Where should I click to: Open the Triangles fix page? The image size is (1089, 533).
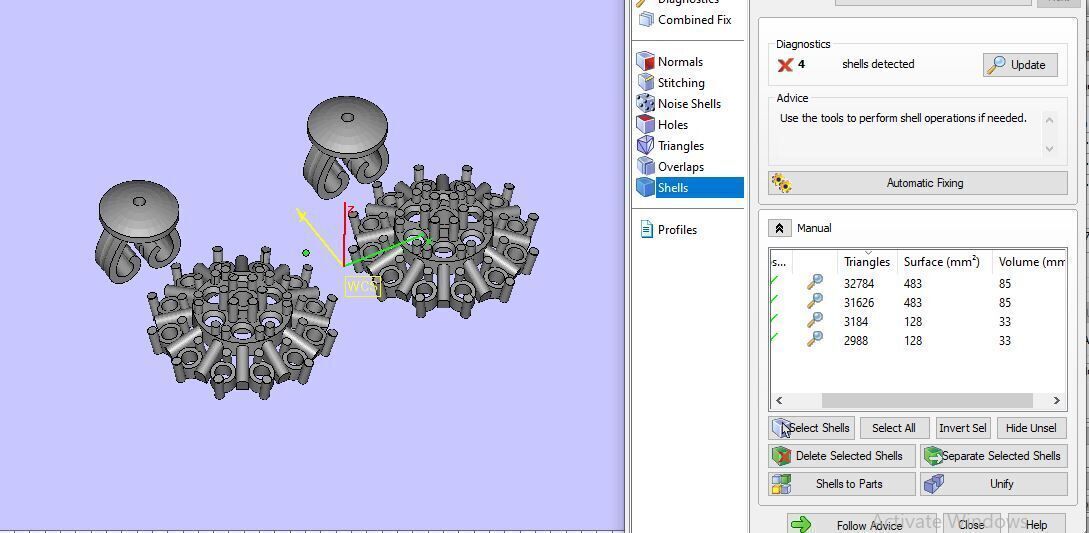672,146
